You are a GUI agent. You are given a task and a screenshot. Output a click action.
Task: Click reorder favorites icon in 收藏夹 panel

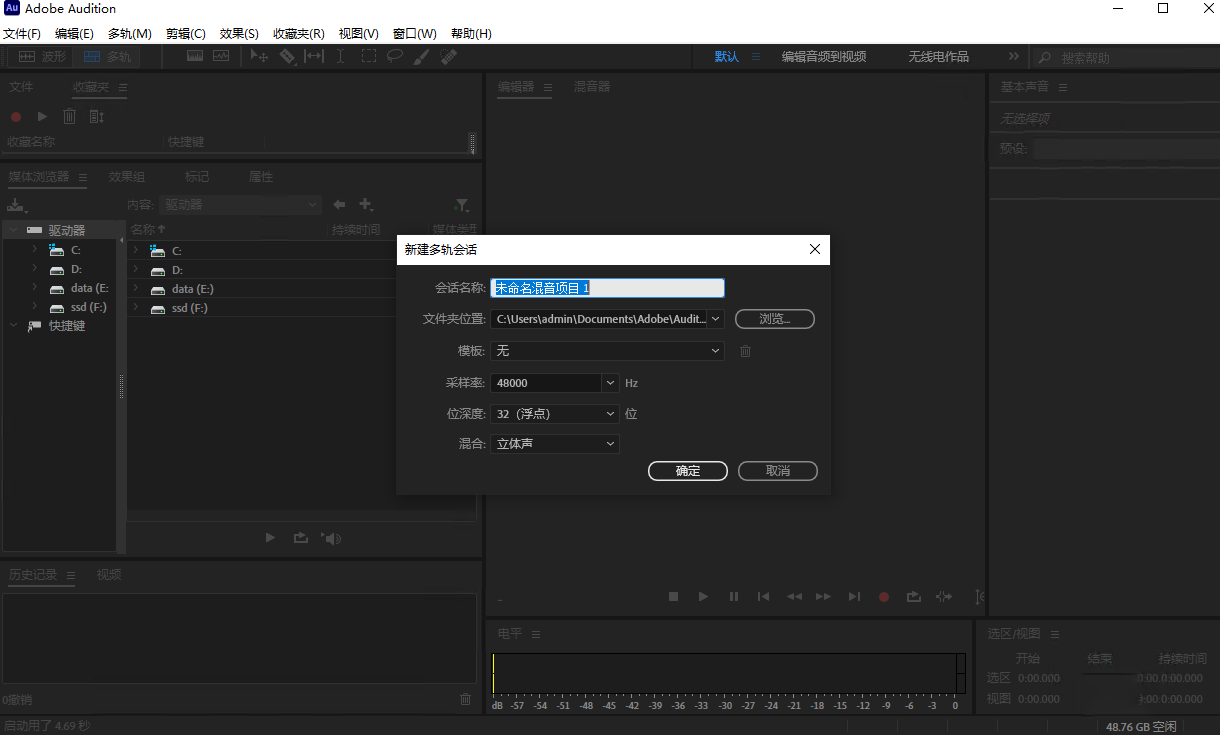click(x=96, y=117)
